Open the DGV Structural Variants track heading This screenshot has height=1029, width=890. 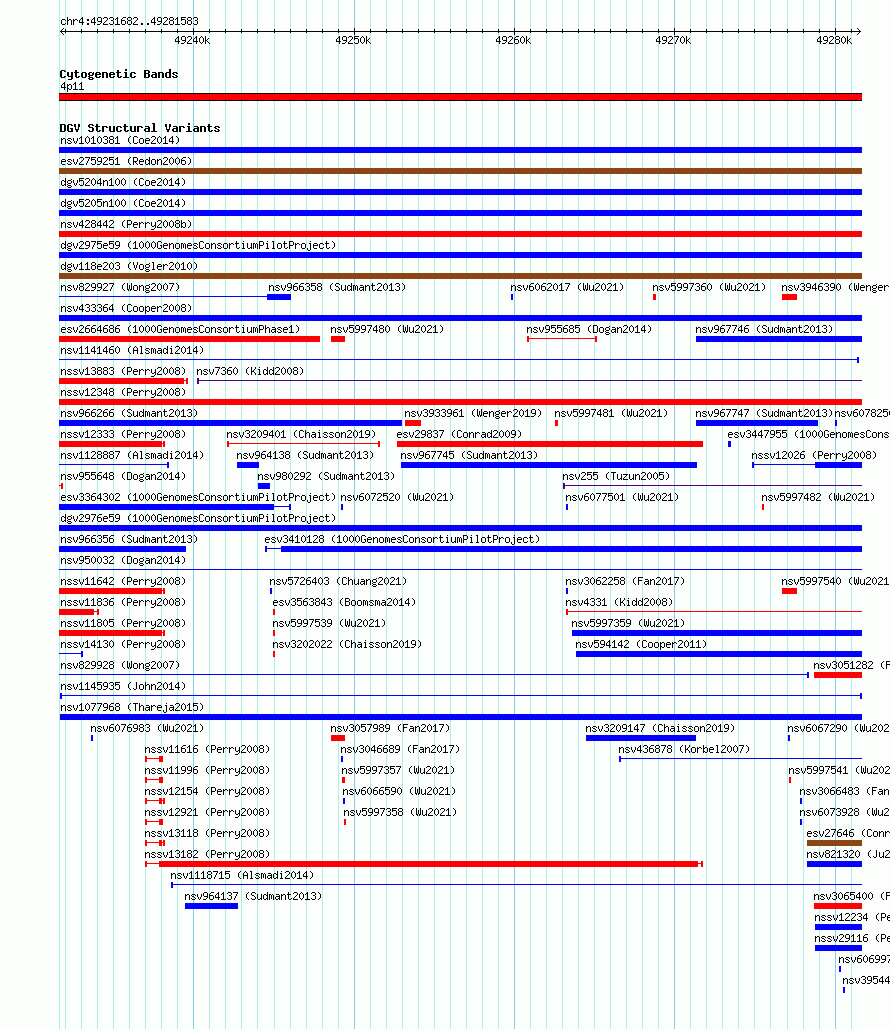click(140, 128)
